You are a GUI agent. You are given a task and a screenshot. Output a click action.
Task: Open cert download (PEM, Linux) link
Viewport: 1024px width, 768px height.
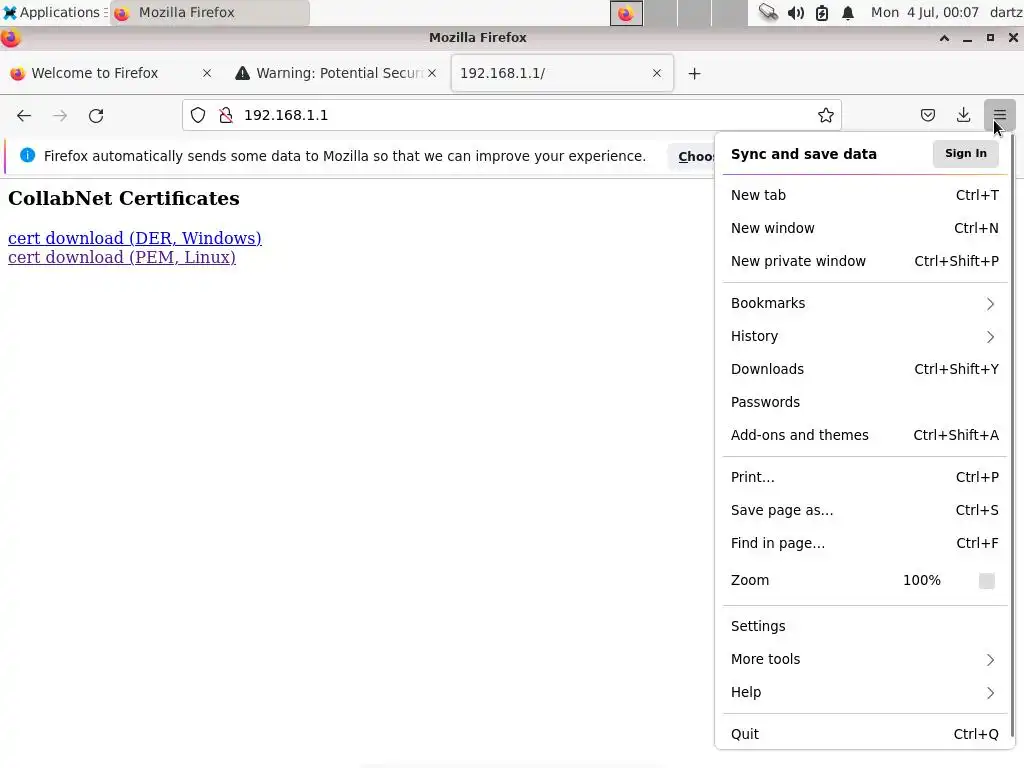click(x=121, y=257)
